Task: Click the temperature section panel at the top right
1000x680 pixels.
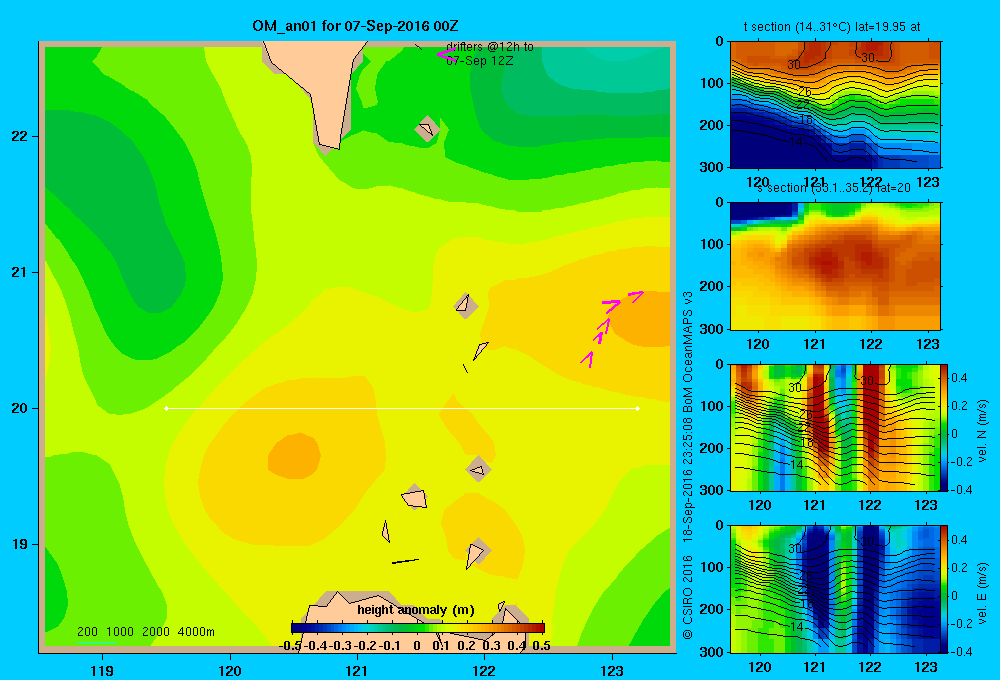Action: (835, 105)
